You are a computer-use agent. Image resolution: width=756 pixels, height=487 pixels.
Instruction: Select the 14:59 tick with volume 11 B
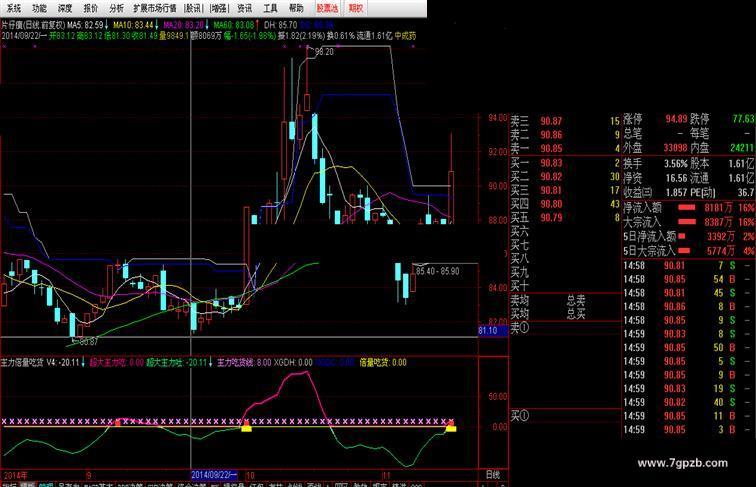689,416
